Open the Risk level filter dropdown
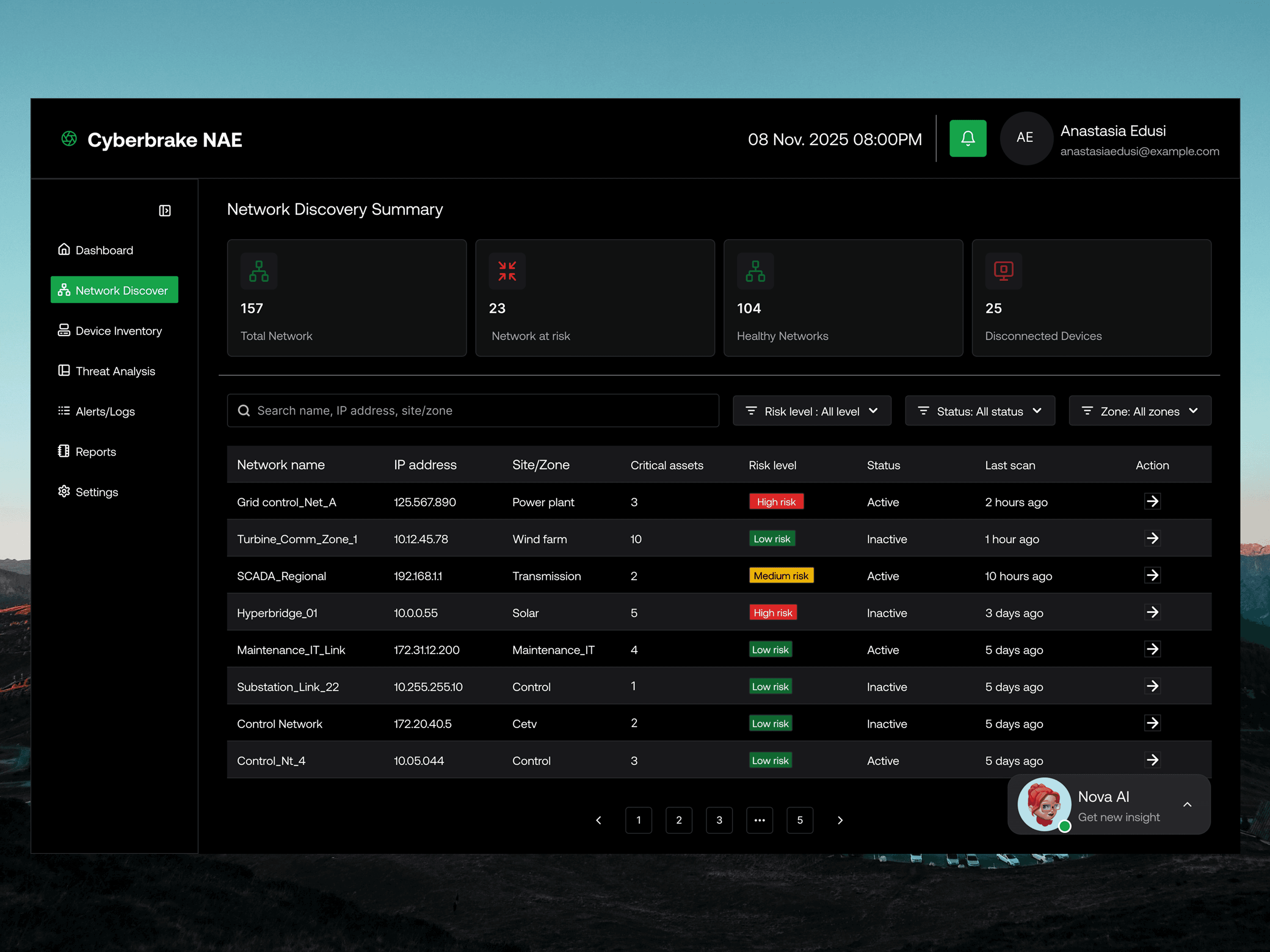 [811, 411]
